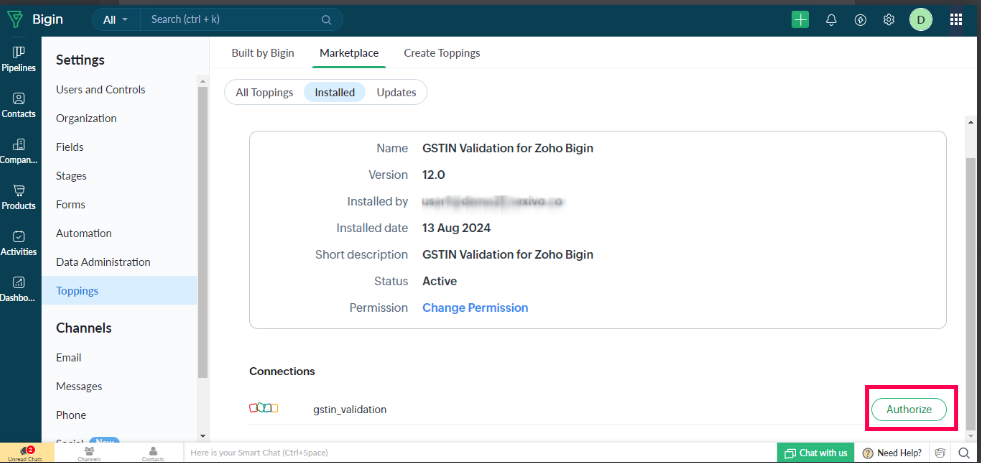The width and height of the screenshot is (981, 463).
Task: Switch to Marketplace tab
Action: (349, 53)
